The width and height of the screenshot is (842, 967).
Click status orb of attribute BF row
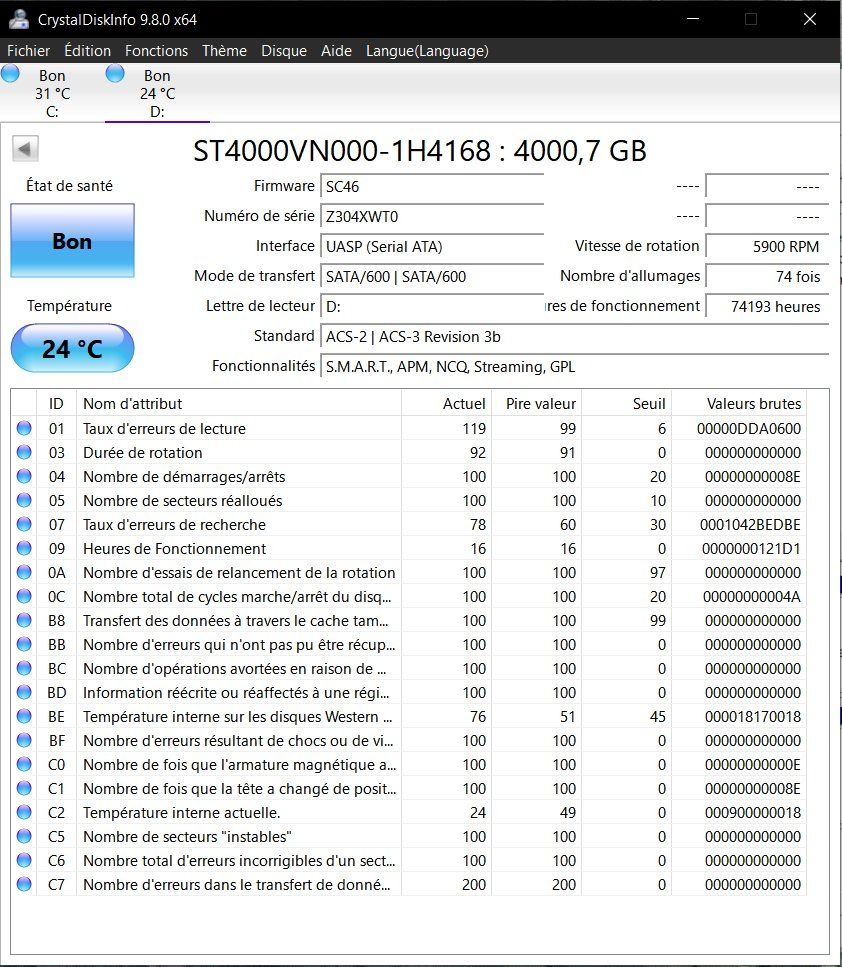(24, 740)
